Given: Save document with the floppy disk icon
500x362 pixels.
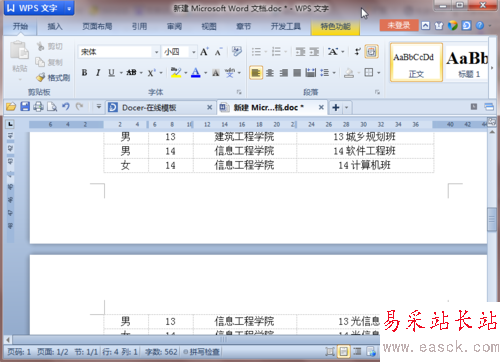Looking at the screenshot, I should (x=25, y=107).
